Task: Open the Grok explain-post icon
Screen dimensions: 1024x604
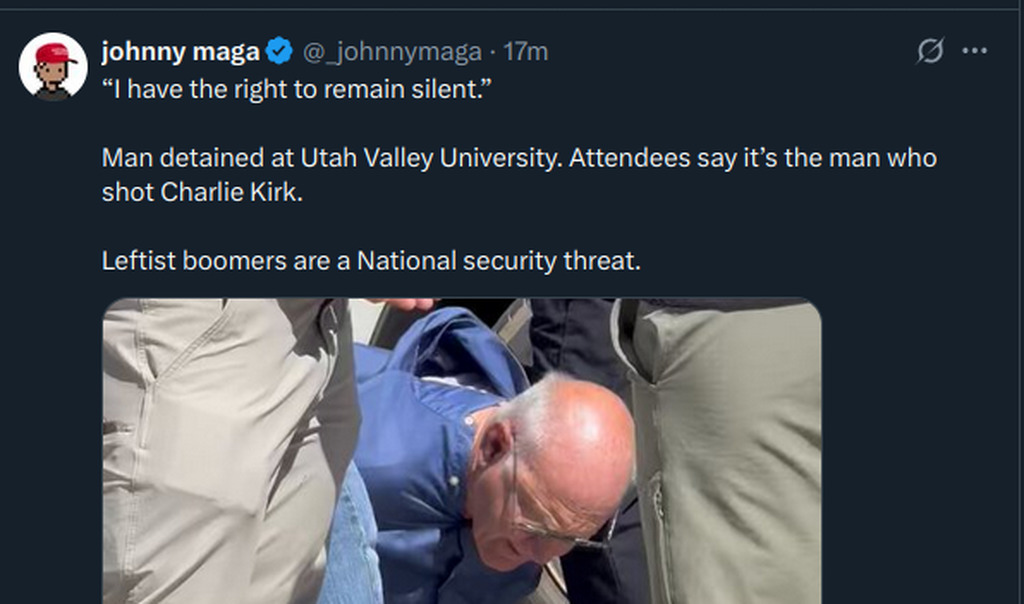Action: coord(930,51)
